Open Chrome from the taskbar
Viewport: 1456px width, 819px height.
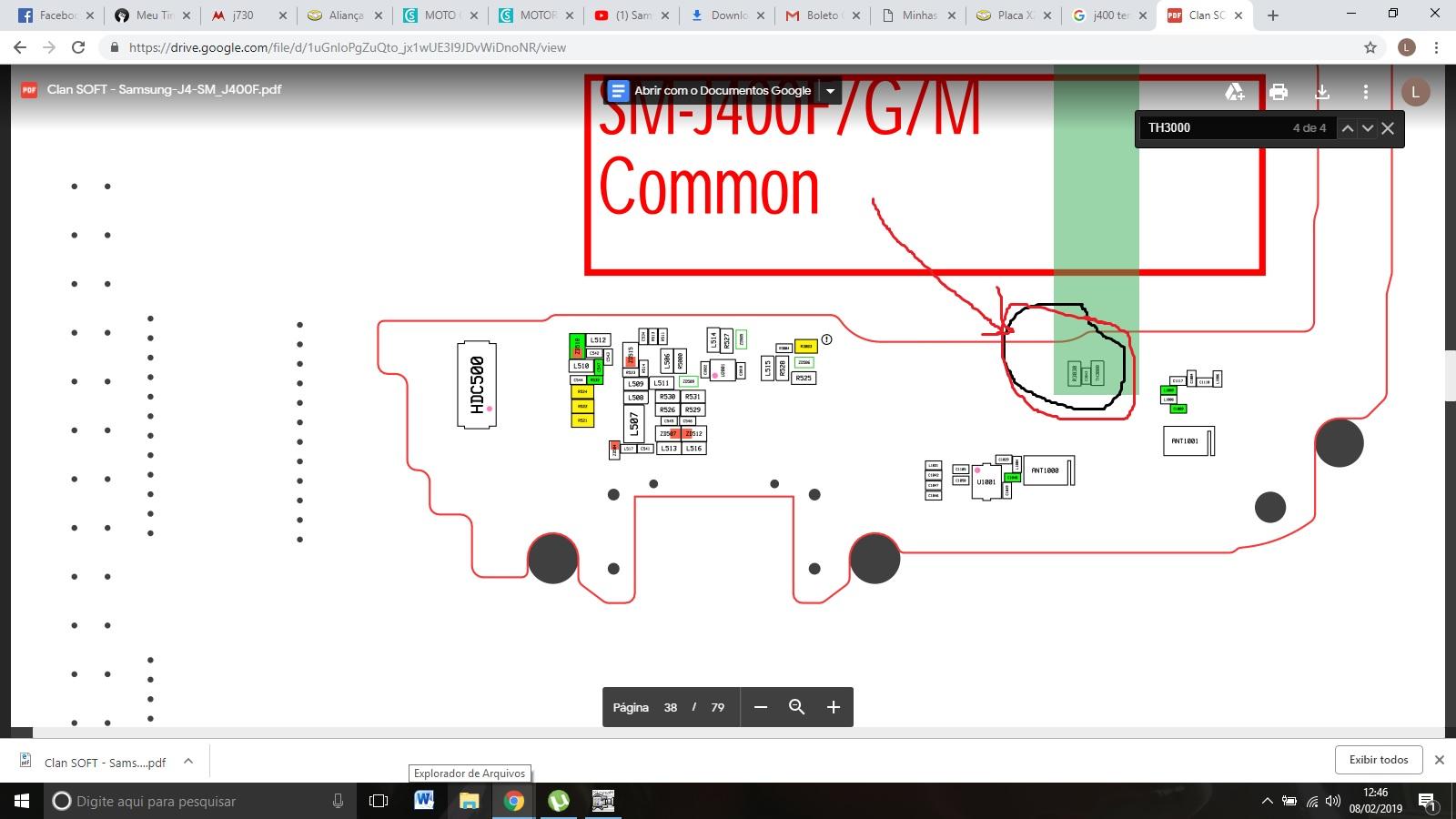tap(513, 801)
